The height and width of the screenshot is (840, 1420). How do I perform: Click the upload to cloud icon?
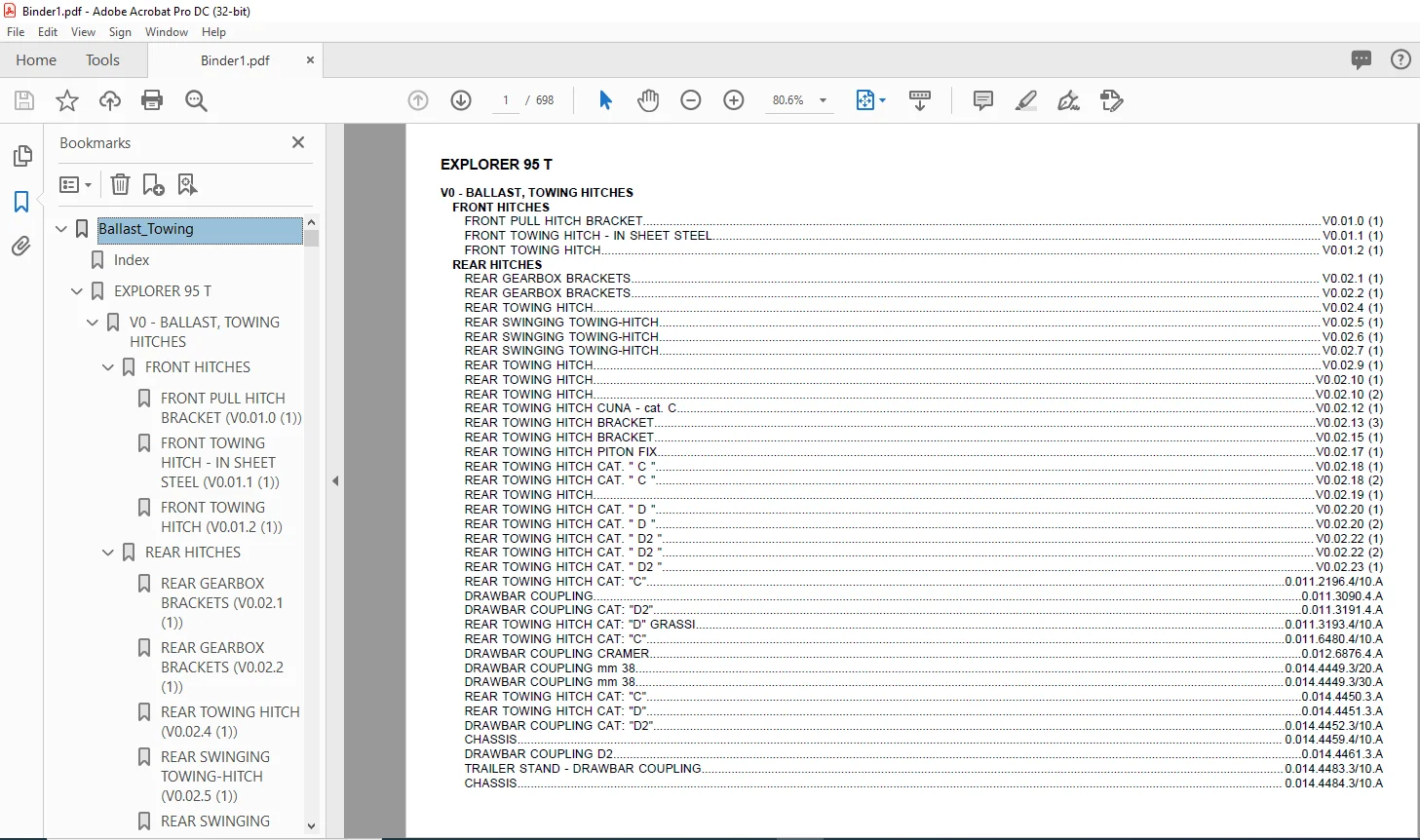click(110, 100)
